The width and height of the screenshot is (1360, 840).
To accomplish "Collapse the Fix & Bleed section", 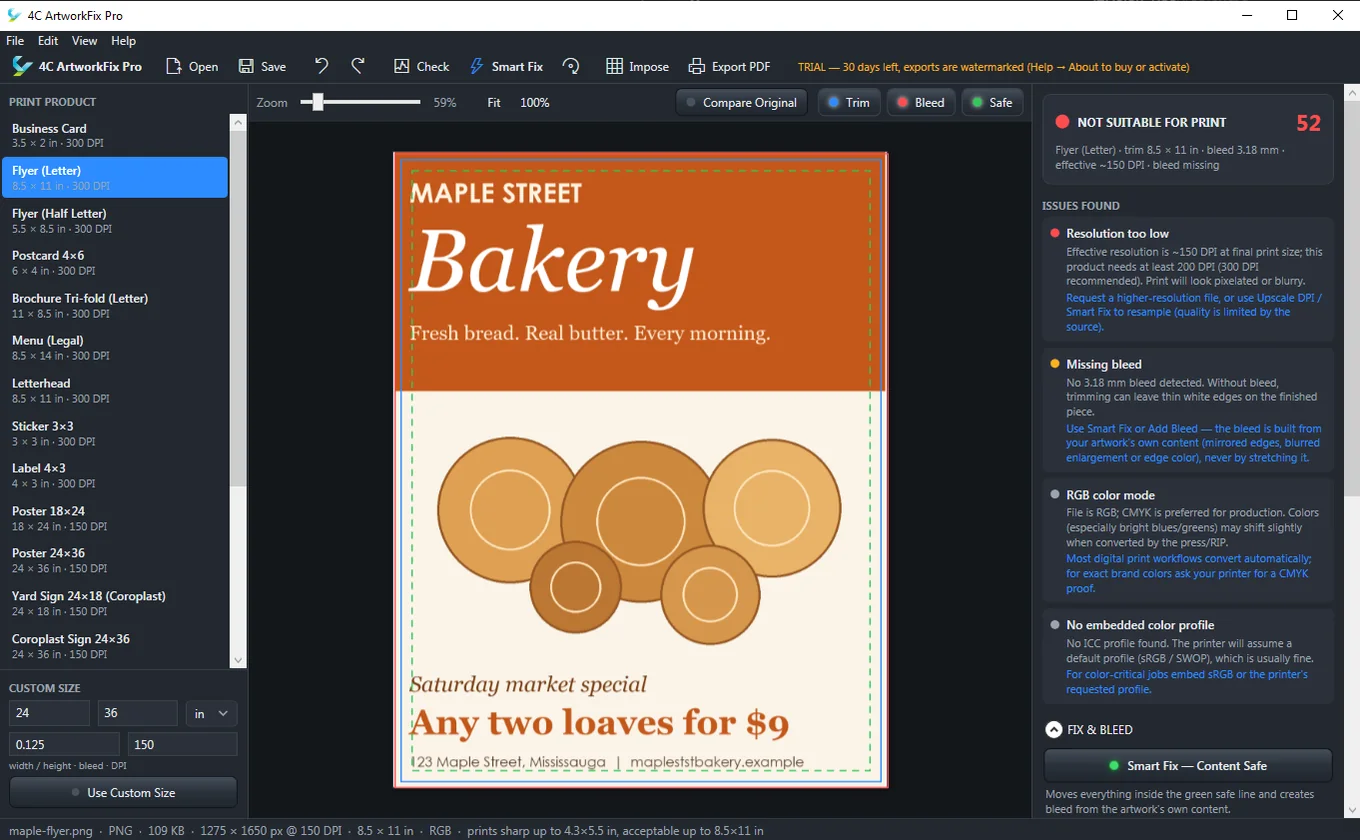I will pos(1053,730).
